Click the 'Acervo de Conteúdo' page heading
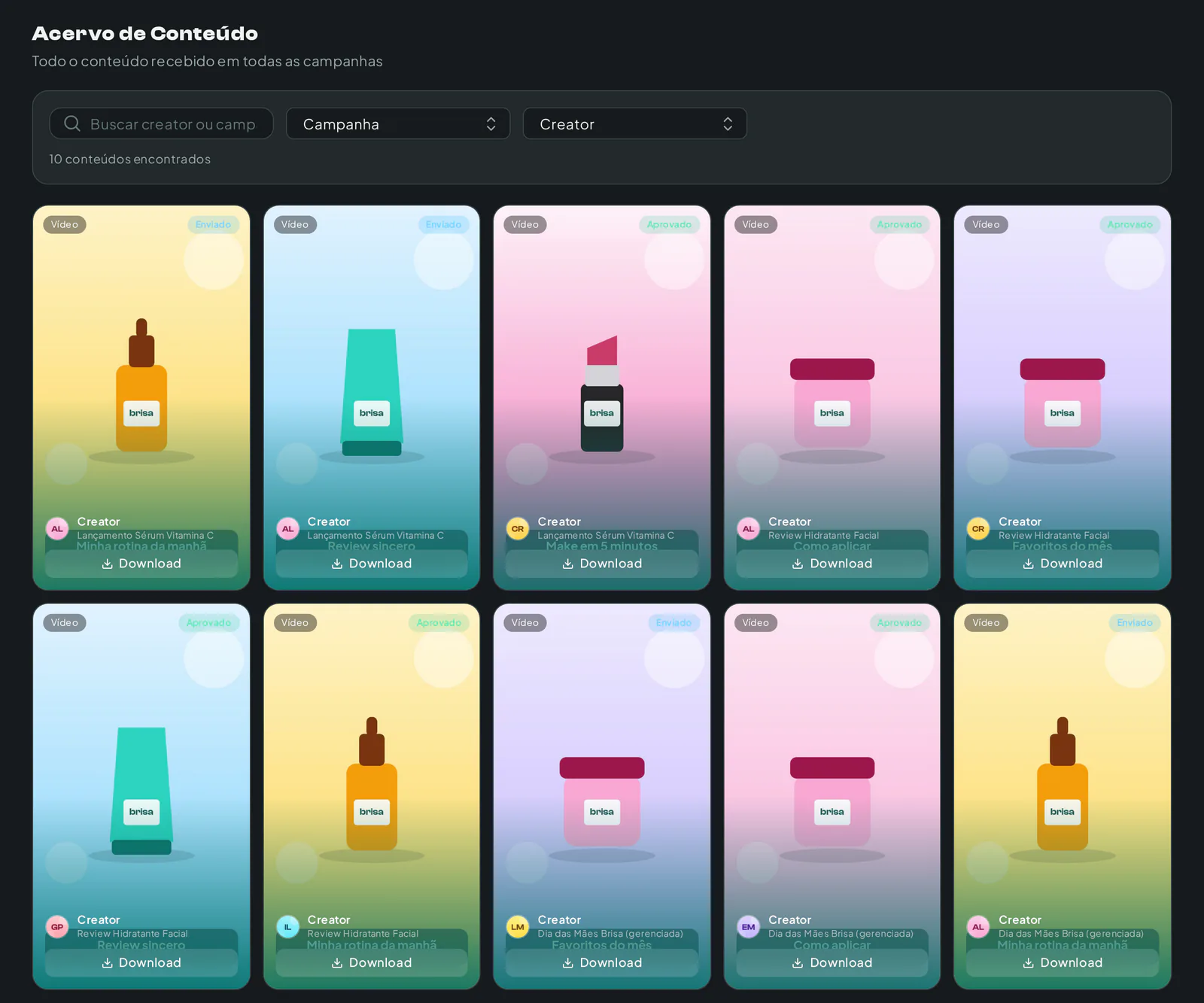This screenshot has width=1204, height=1003. point(144,33)
